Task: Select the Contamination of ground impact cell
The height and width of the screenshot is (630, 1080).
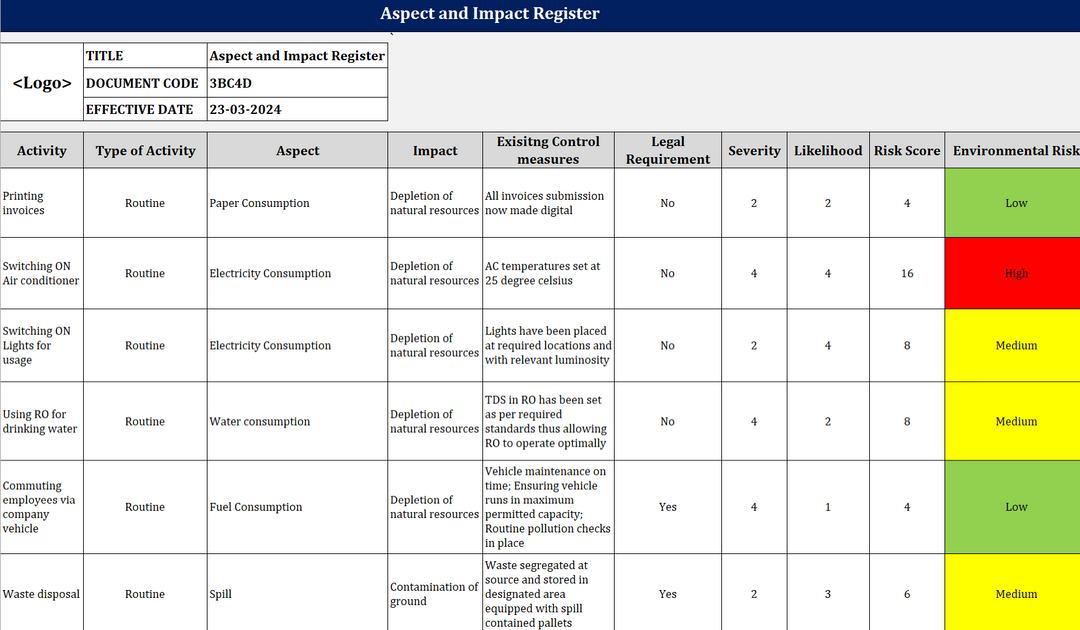Action: 435,594
